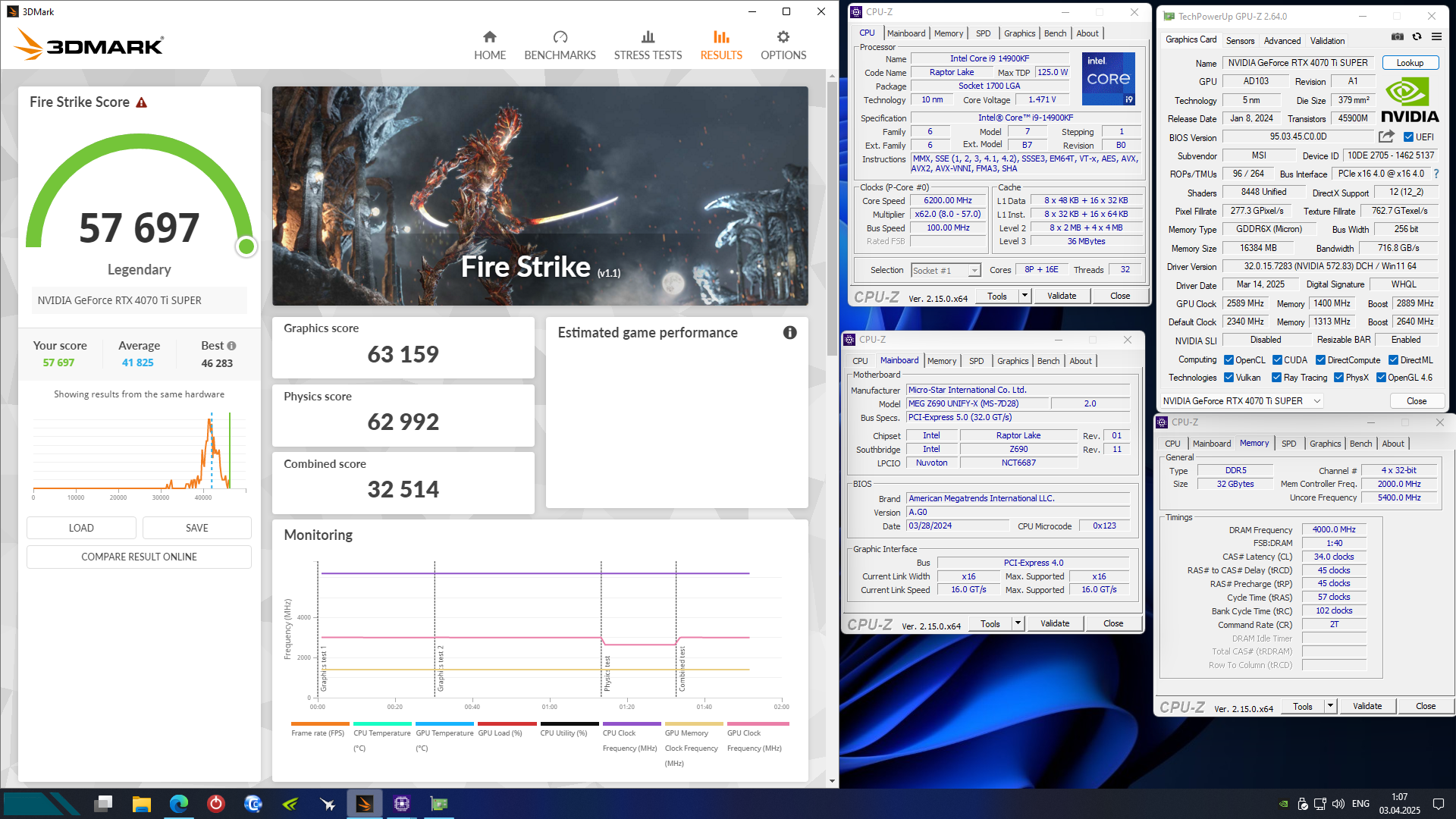Launch Microsoft Edge from taskbar
Viewport: 1456px width, 819px height.
[x=179, y=803]
